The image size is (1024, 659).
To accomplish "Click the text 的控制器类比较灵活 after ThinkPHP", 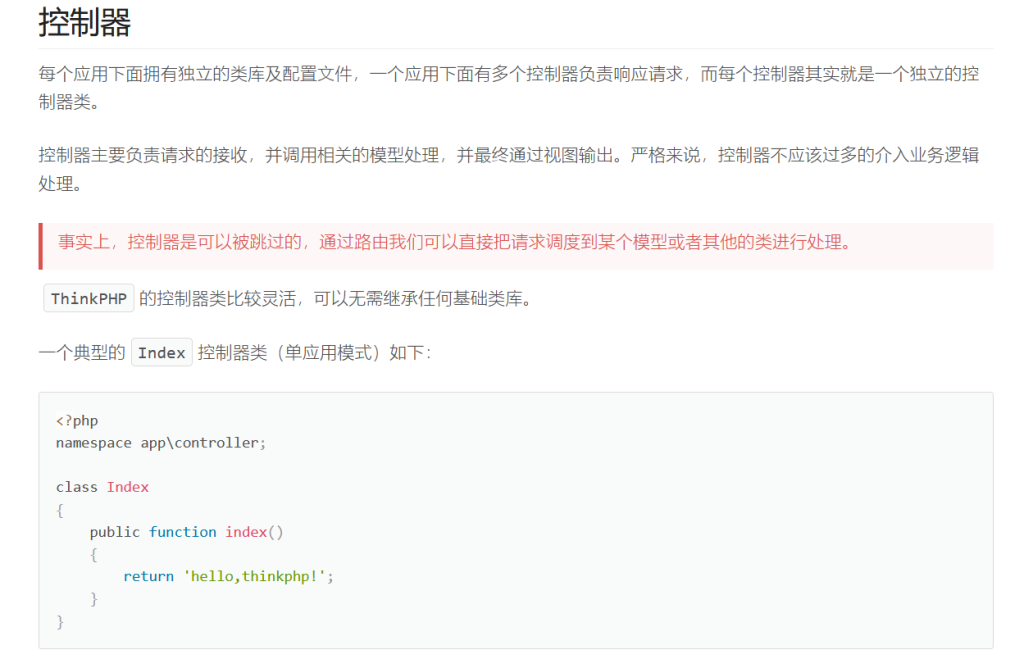I will (x=334, y=298).
